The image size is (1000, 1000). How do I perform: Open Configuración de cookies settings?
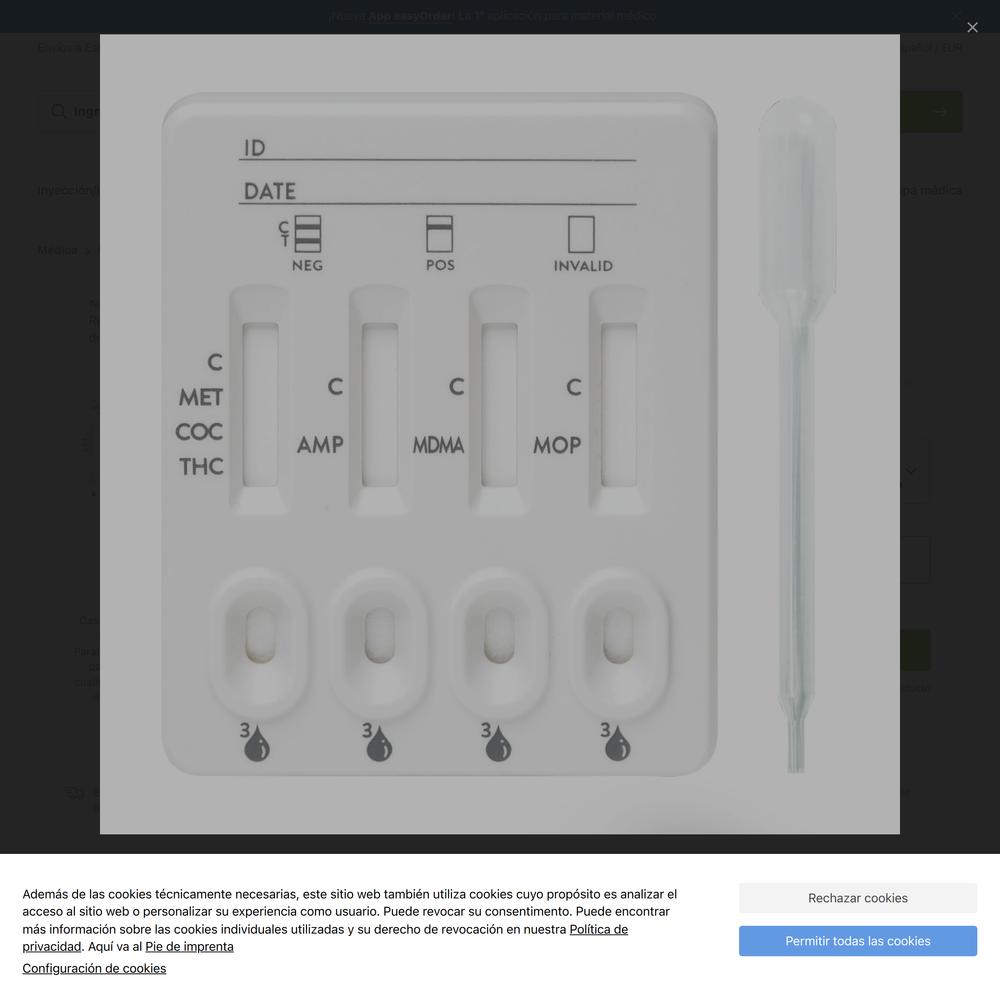[x=94, y=968]
